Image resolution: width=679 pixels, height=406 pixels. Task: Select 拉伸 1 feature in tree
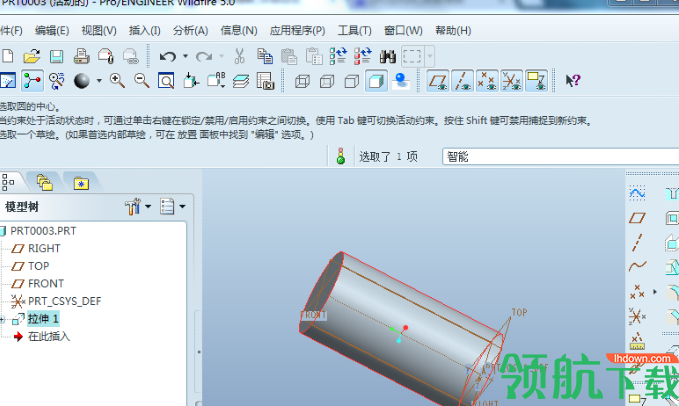point(43,319)
